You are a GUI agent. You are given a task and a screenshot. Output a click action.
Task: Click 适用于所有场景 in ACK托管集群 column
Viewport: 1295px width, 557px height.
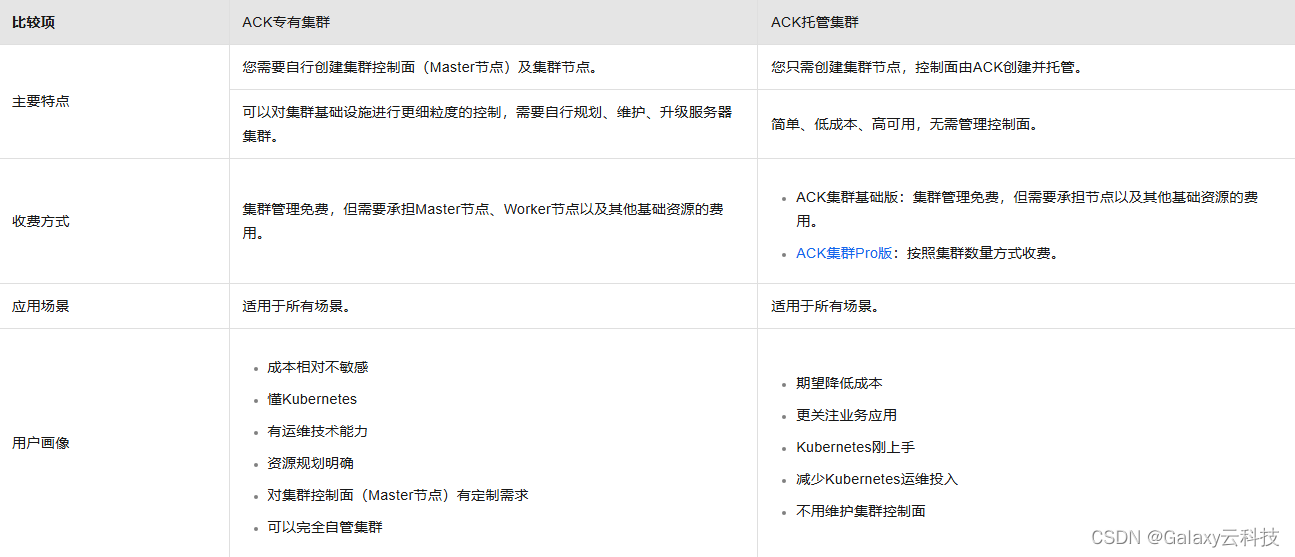point(825,306)
